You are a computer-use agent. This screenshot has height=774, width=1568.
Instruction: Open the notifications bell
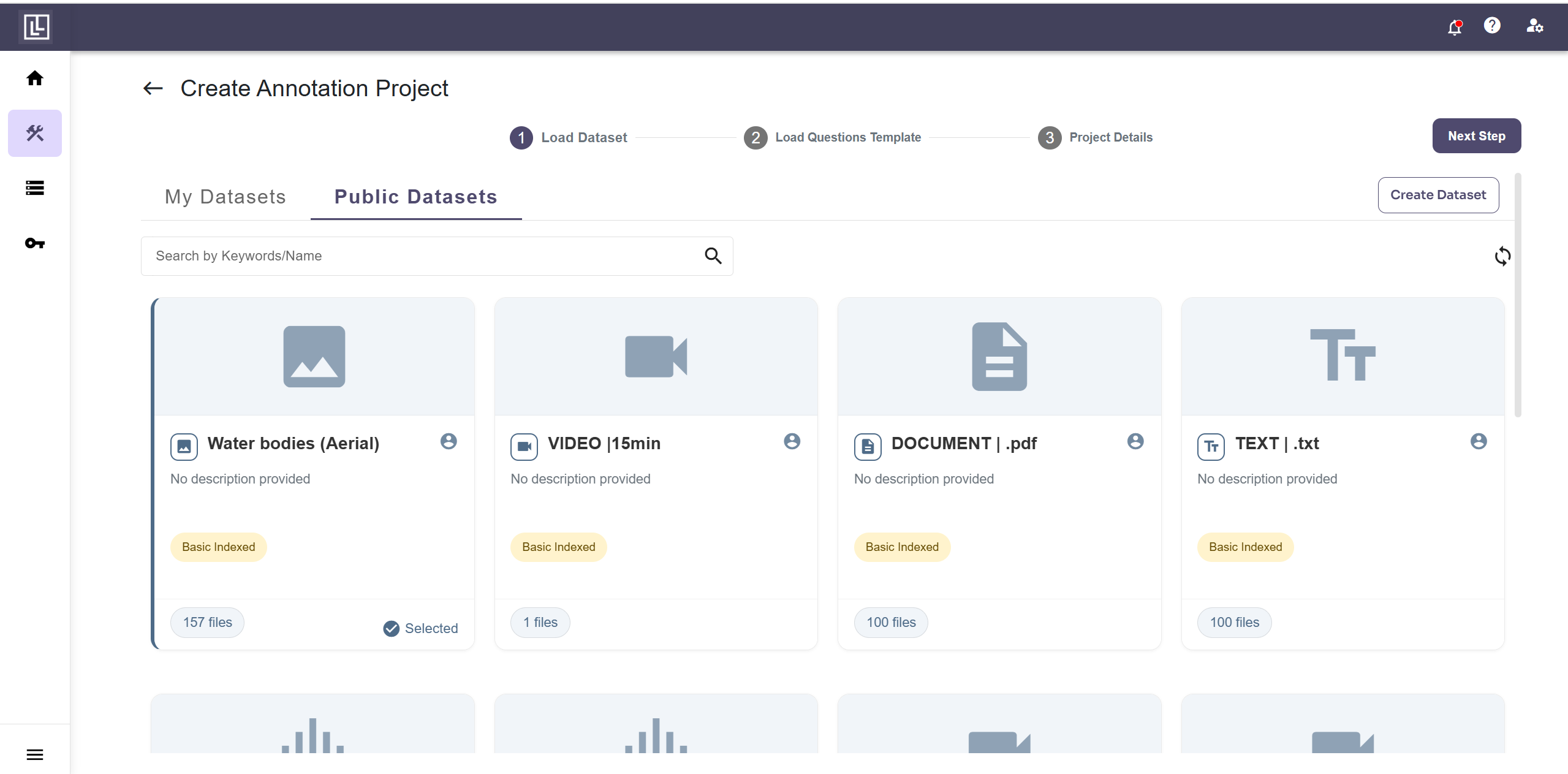(x=1455, y=27)
